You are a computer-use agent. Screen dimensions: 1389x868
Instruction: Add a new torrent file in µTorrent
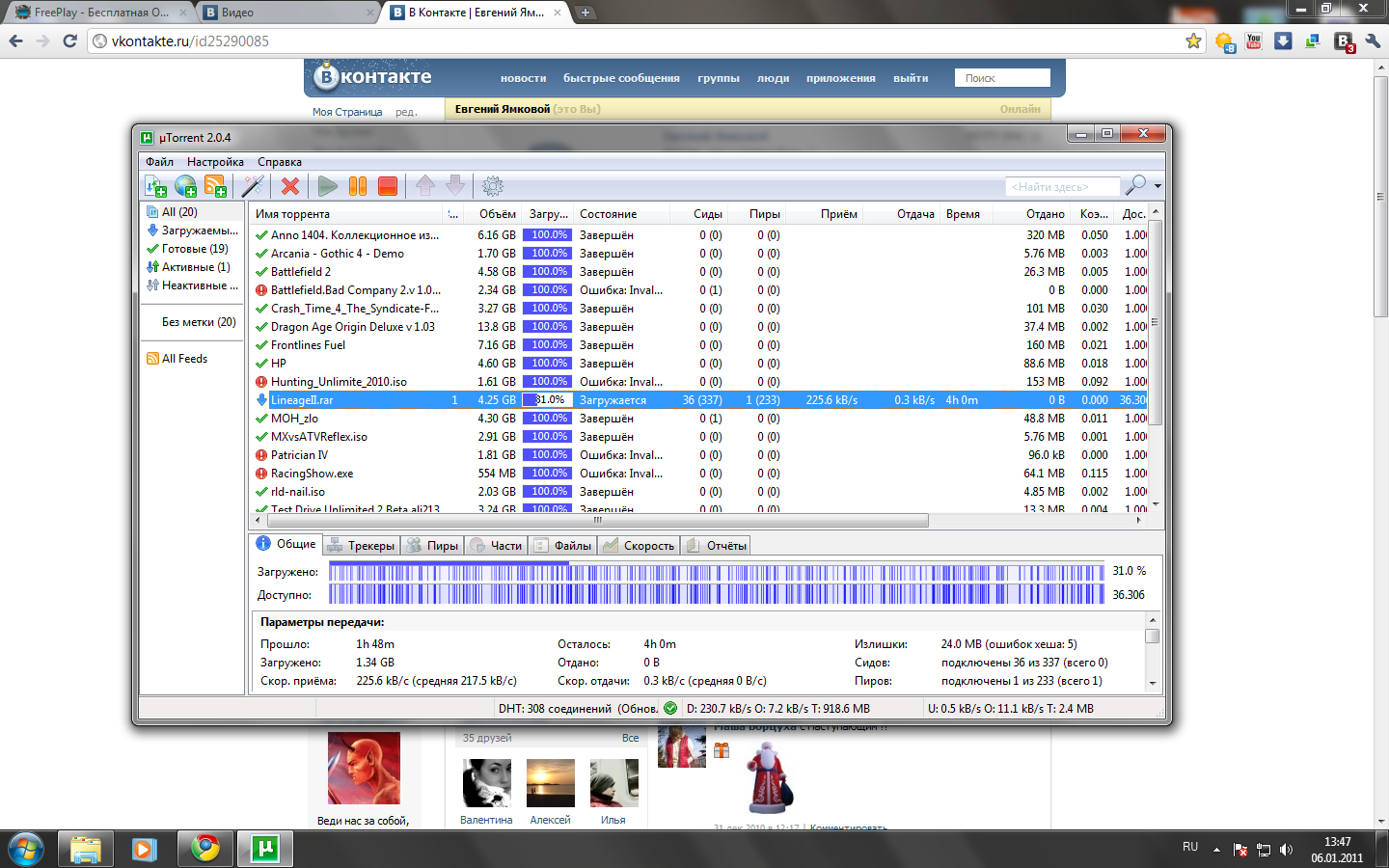(x=156, y=186)
